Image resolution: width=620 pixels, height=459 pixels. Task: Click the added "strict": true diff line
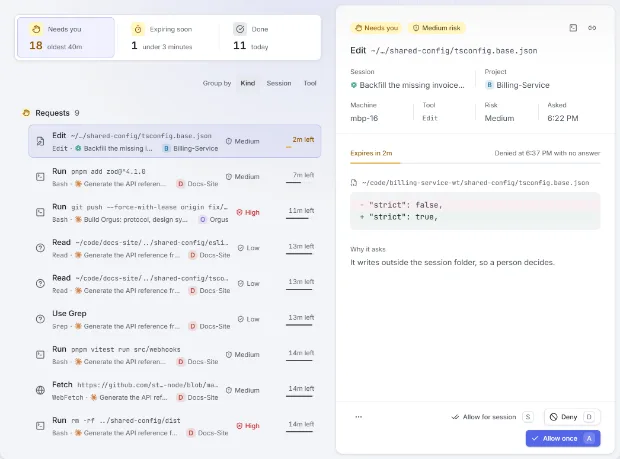click(475, 217)
